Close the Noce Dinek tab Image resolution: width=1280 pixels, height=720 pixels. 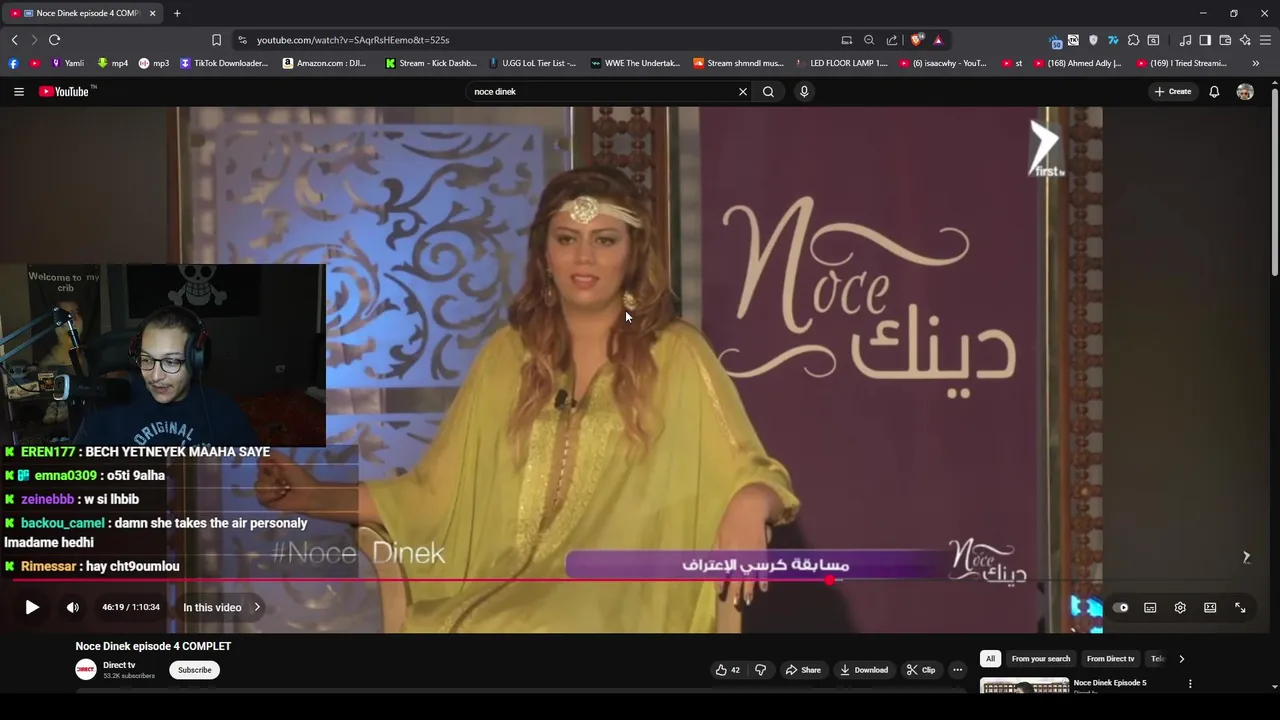click(152, 13)
